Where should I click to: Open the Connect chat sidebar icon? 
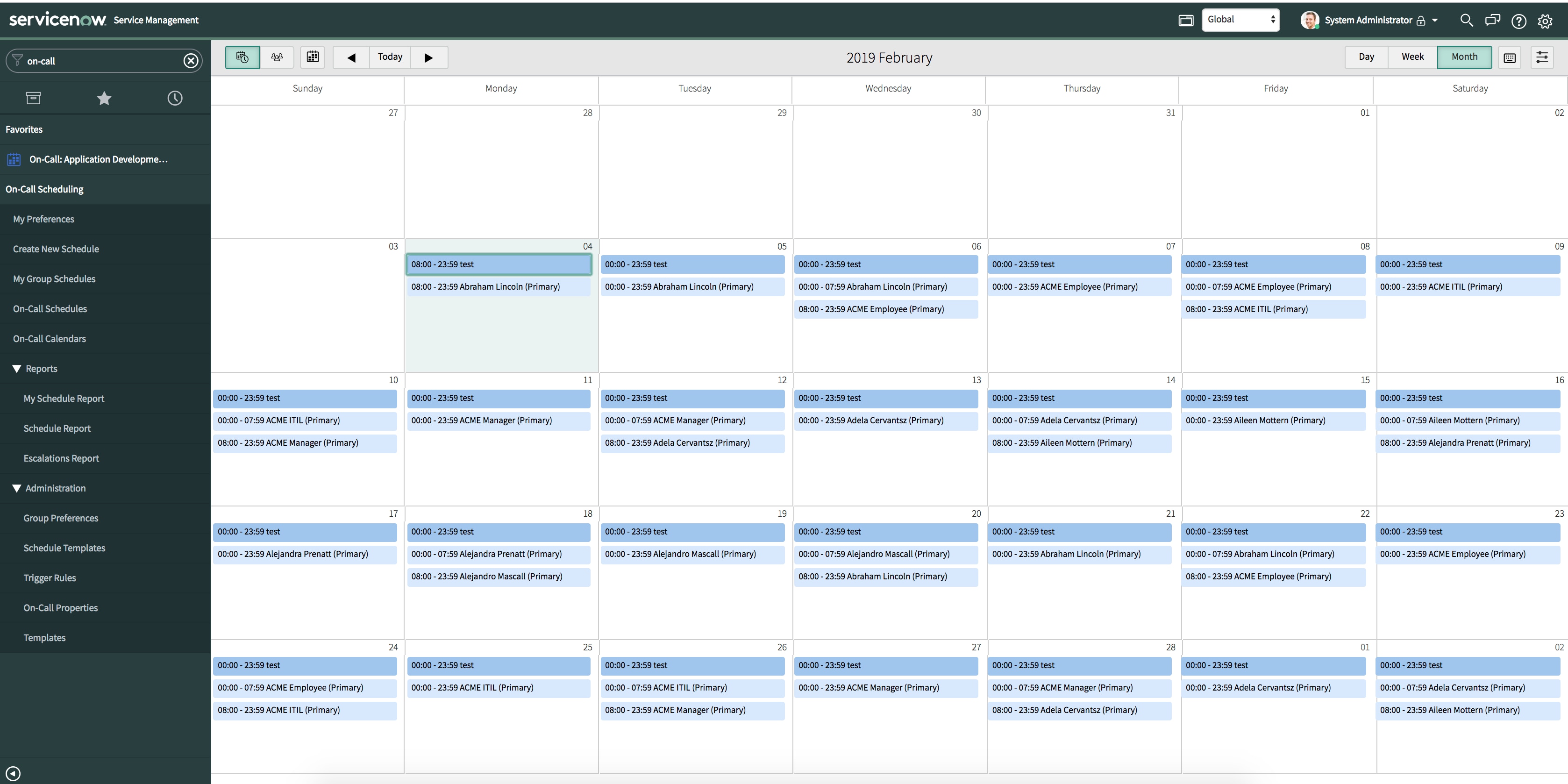click(1492, 21)
